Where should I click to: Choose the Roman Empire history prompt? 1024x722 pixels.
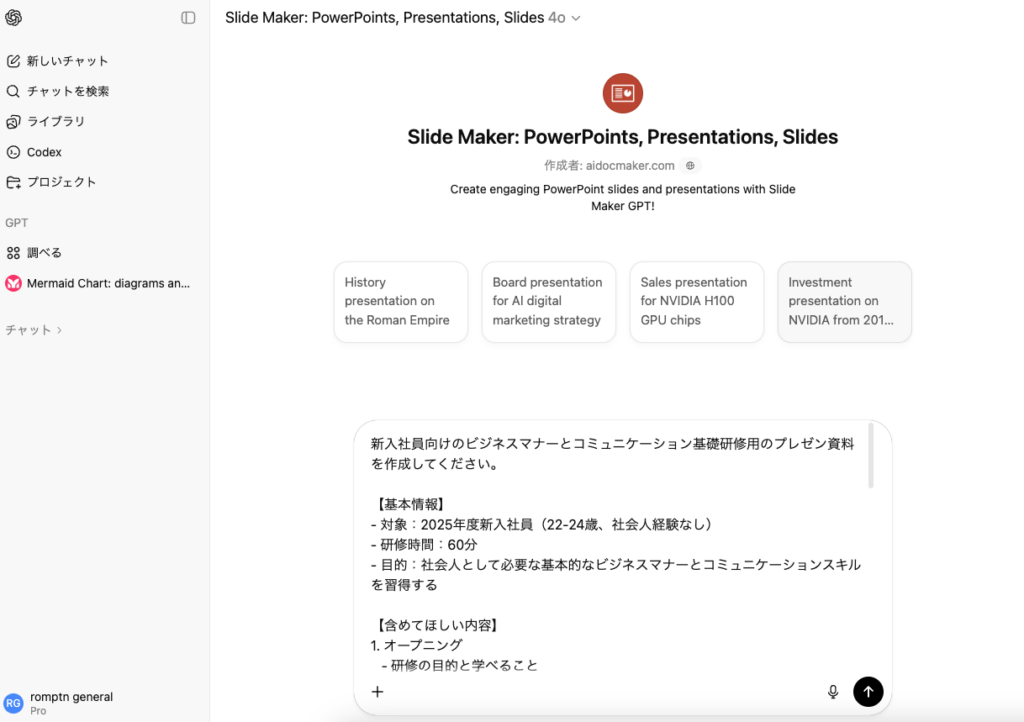tap(400, 302)
